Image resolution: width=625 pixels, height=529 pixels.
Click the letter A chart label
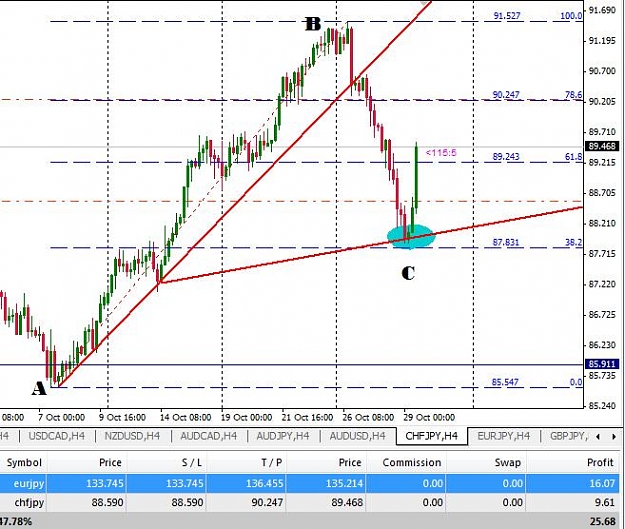[x=39, y=389]
